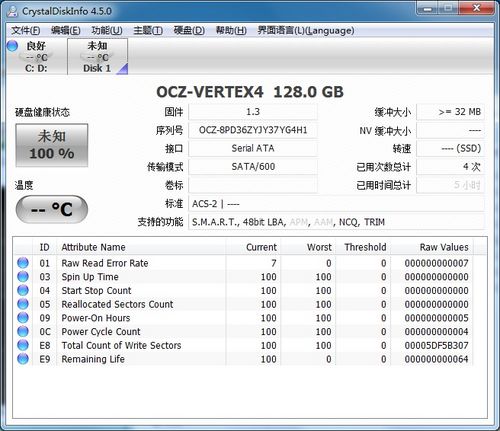500x431 pixels.
Task: Click the Threshold column header
Action: [x=363, y=247]
